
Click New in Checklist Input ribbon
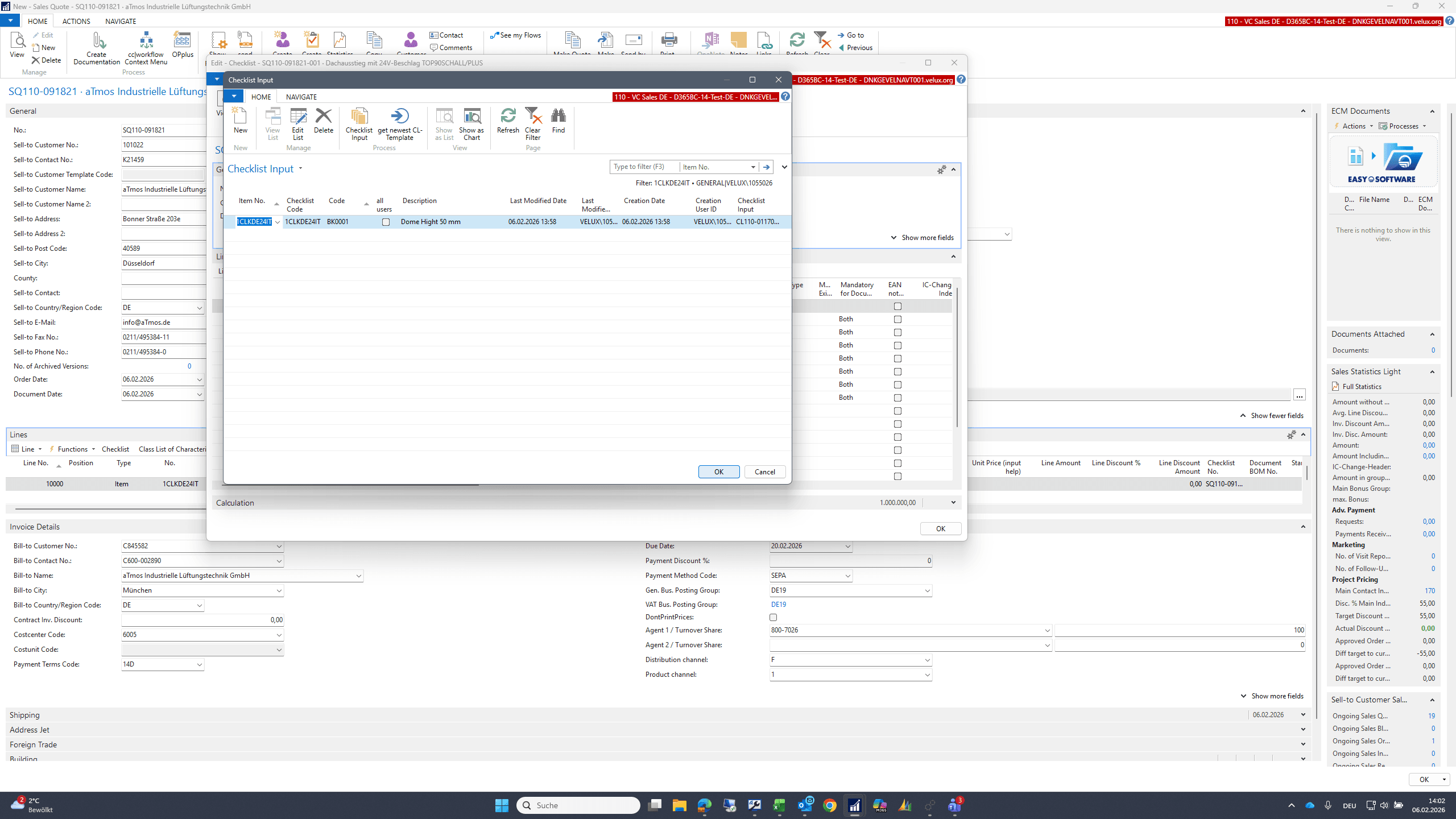click(x=241, y=121)
